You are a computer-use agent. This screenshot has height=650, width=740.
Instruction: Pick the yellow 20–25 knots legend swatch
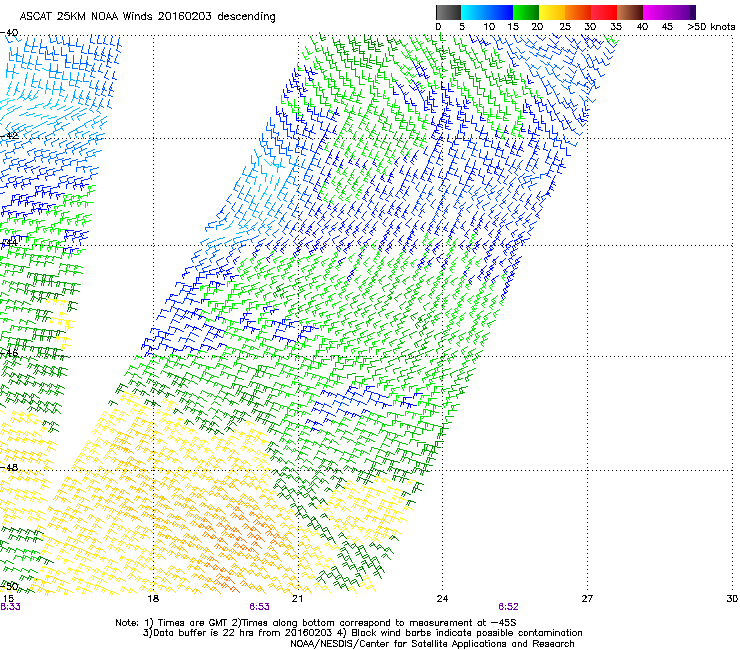coord(552,12)
